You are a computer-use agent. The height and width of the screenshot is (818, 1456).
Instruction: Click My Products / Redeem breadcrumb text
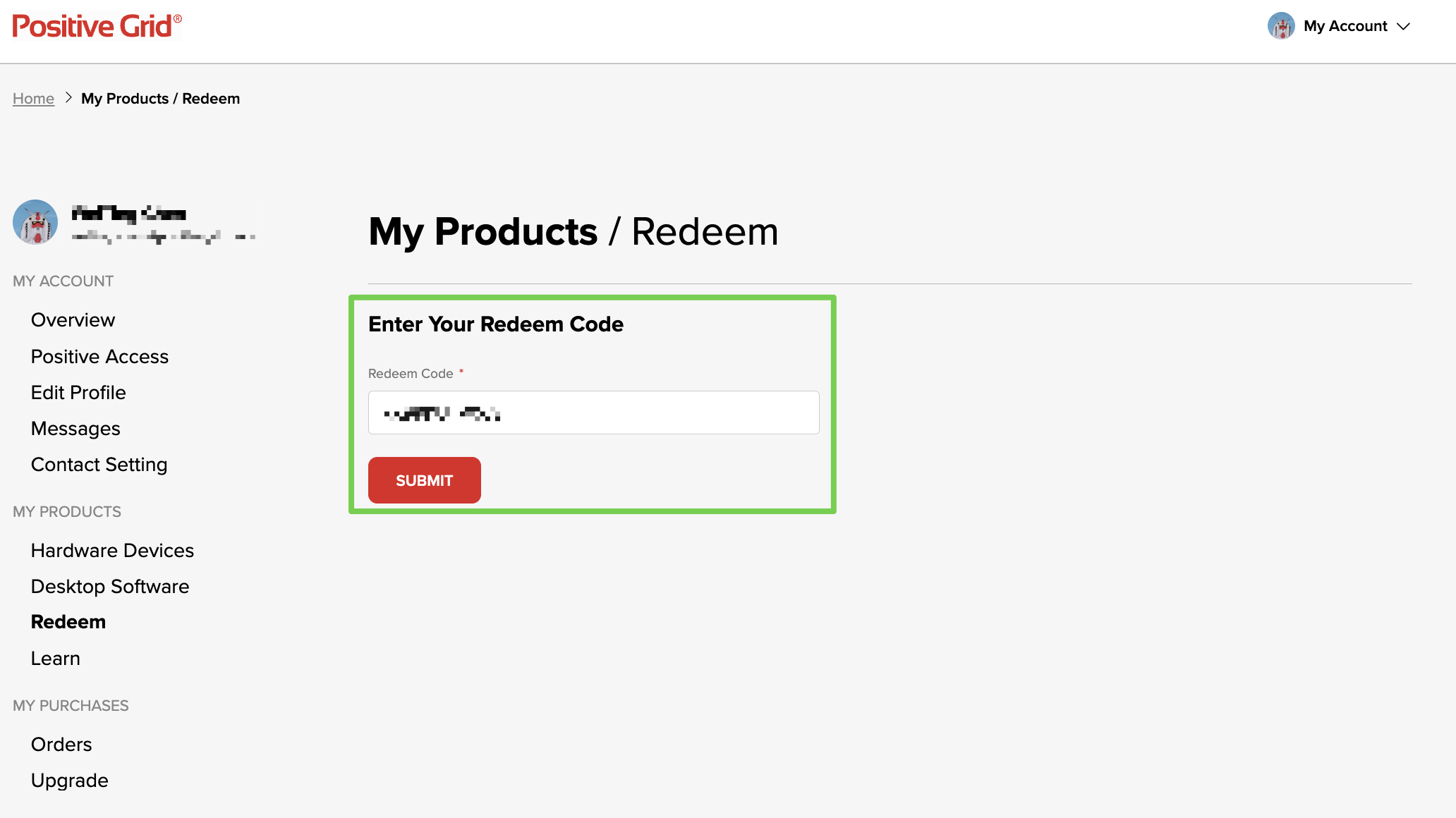point(160,99)
